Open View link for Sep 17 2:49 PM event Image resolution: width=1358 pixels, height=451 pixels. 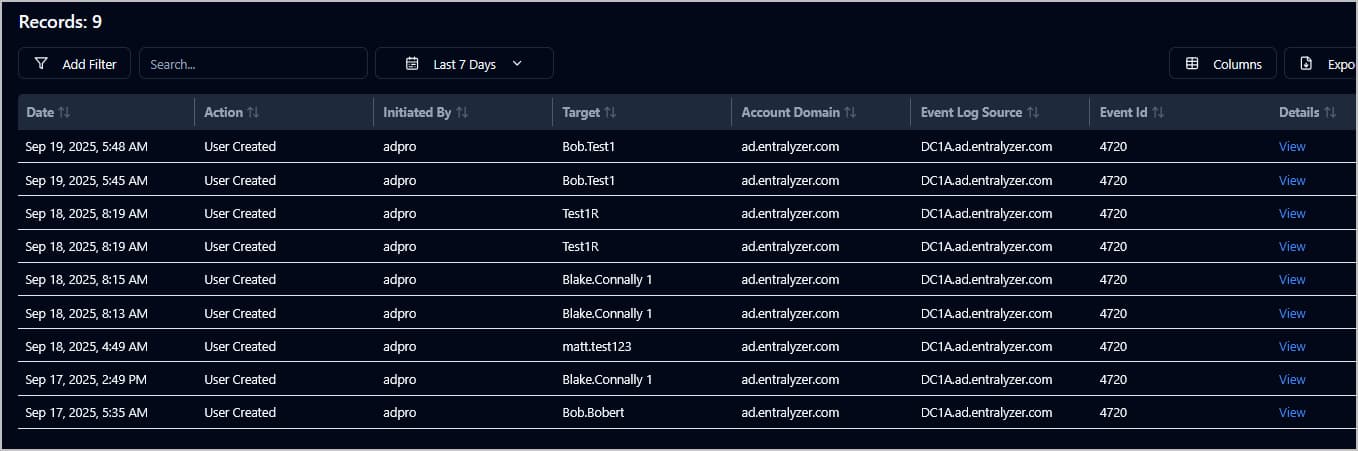pyautogui.click(x=1292, y=380)
